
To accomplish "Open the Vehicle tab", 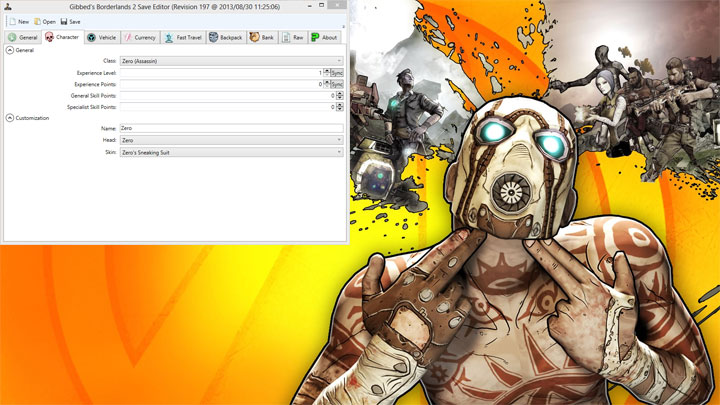I will pyautogui.click(x=101, y=37).
